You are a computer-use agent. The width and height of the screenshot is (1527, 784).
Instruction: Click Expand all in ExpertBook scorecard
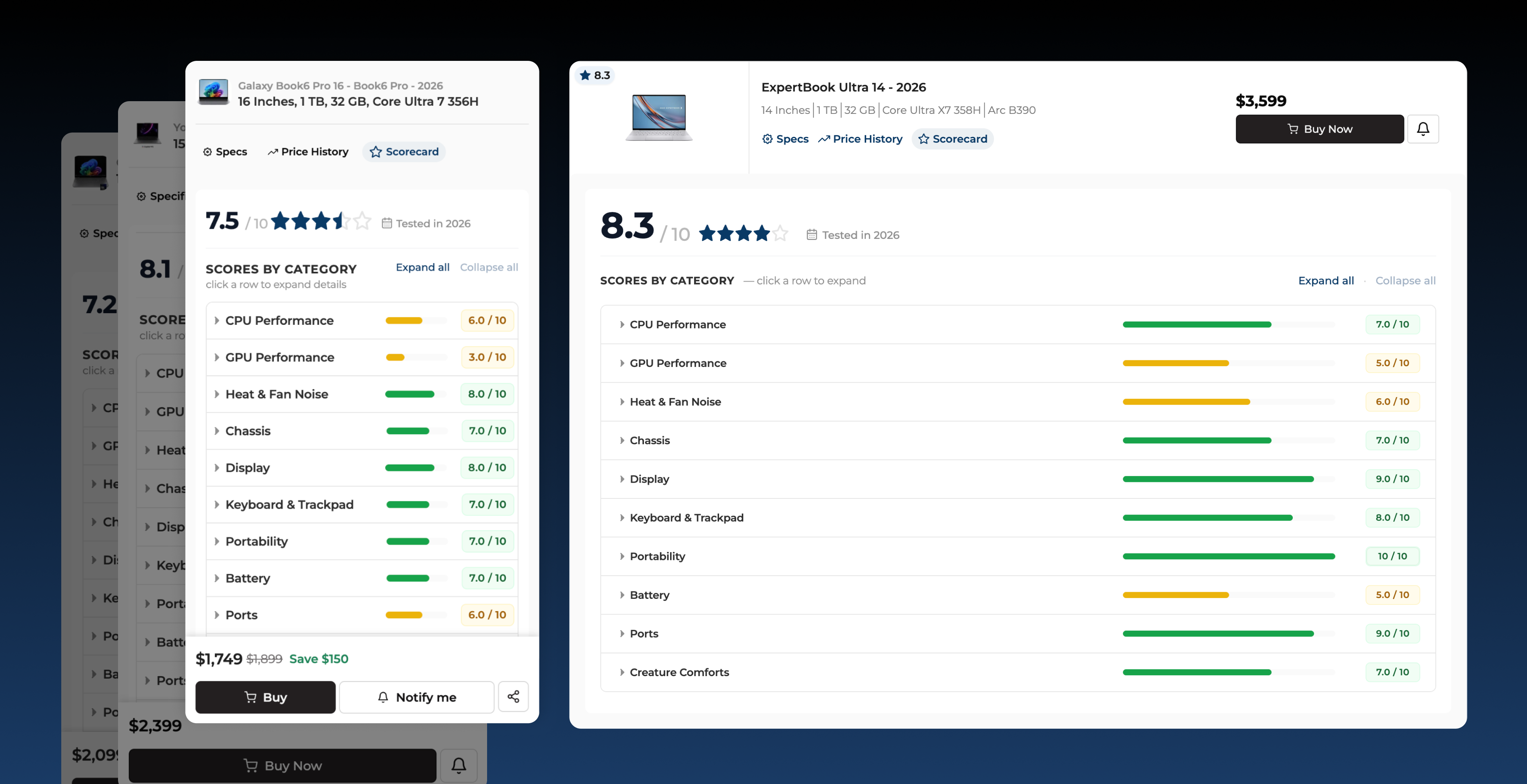[1326, 280]
